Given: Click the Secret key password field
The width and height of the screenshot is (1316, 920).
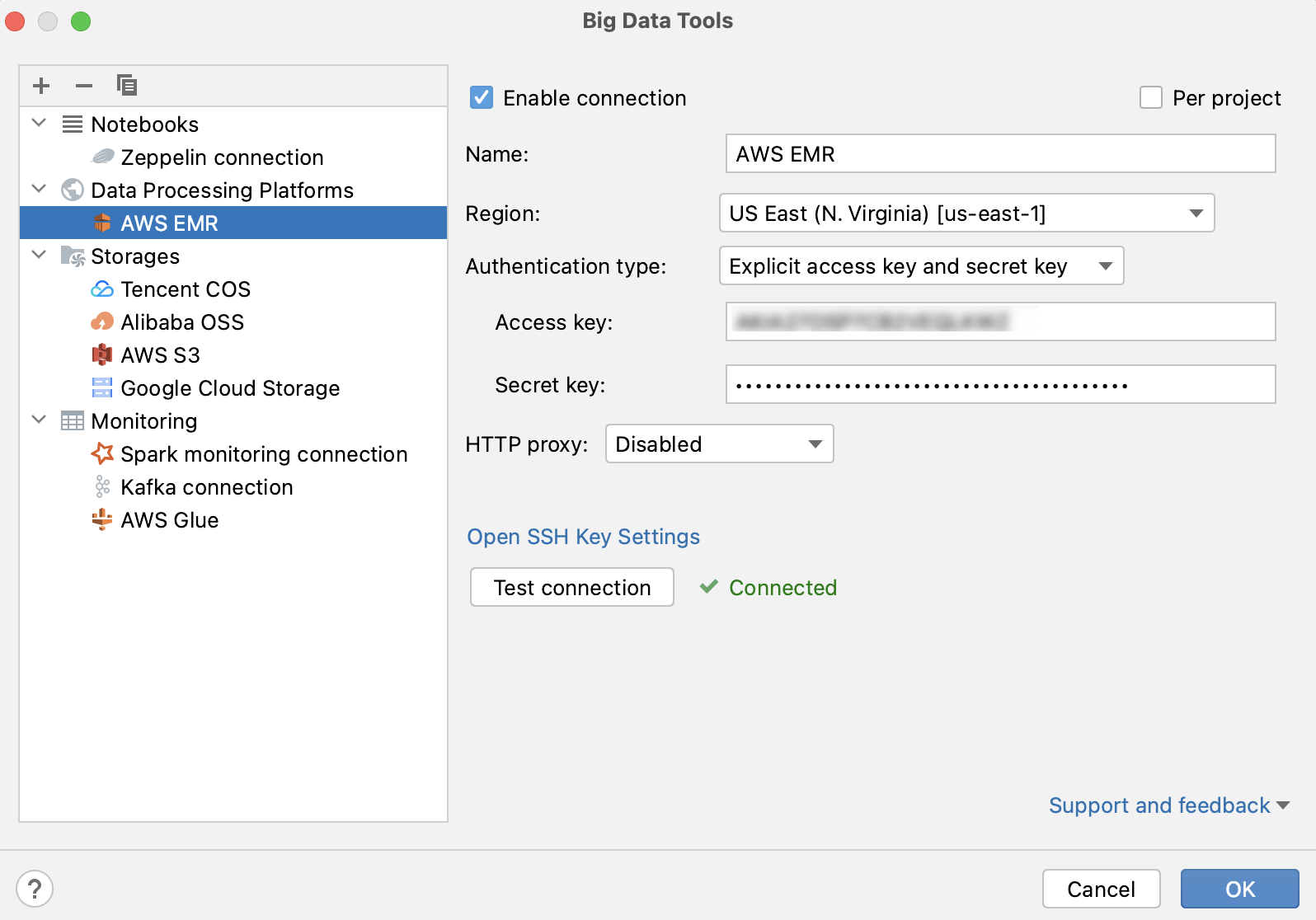Looking at the screenshot, I should coord(1001,384).
